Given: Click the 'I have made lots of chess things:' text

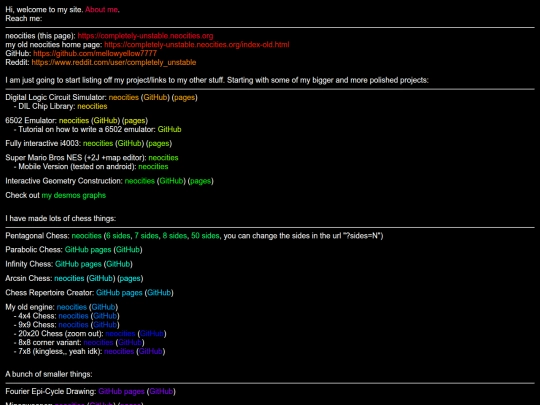Looking at the screenshot, I should point(61,219).
